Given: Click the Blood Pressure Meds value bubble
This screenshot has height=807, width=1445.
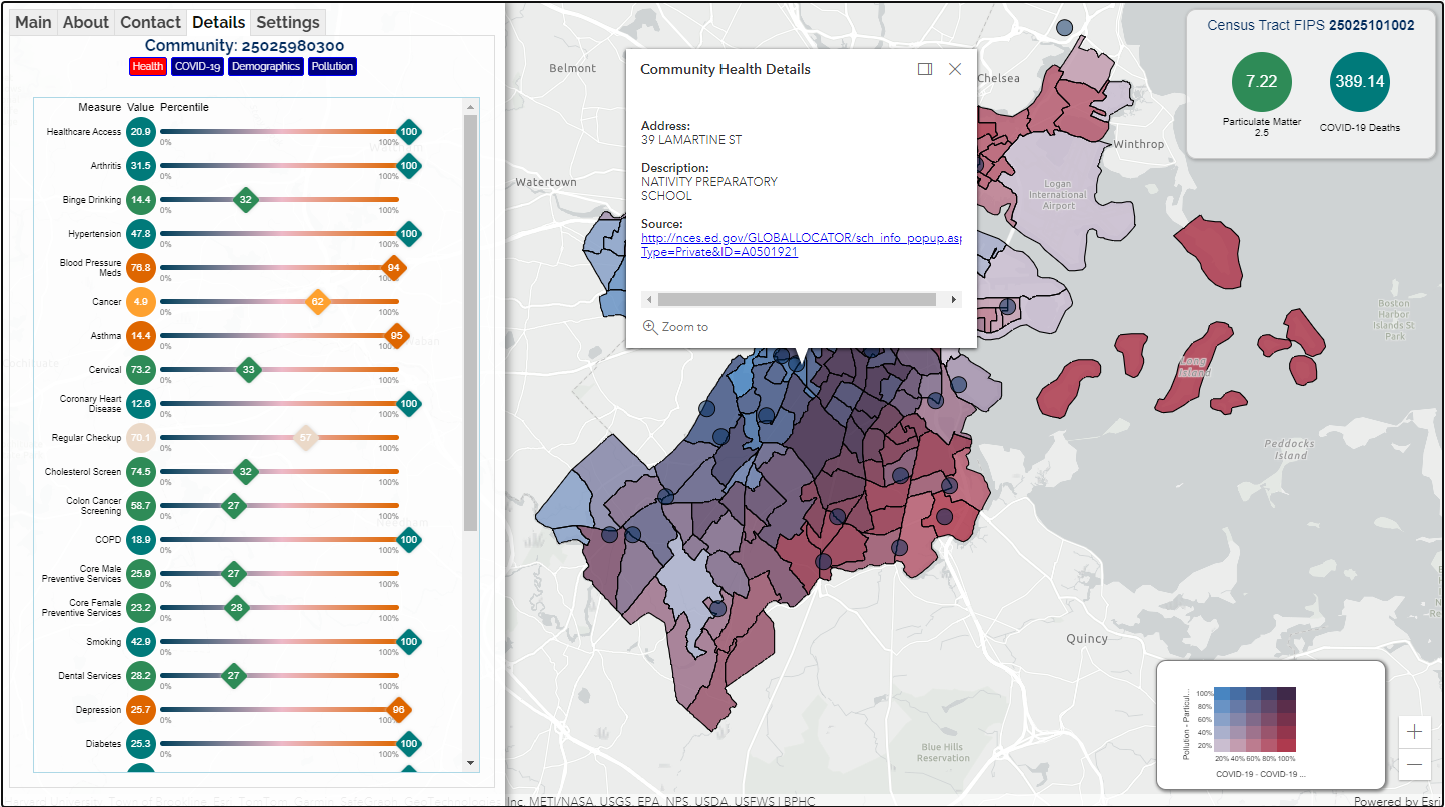Looking at the screenshot, I should click(141, 268).
